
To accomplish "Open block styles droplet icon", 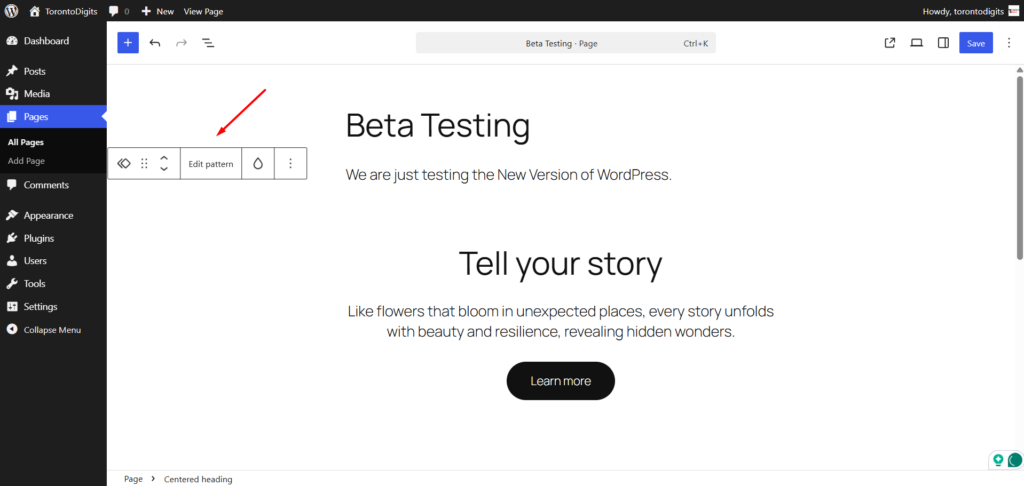I will [258, 163].
